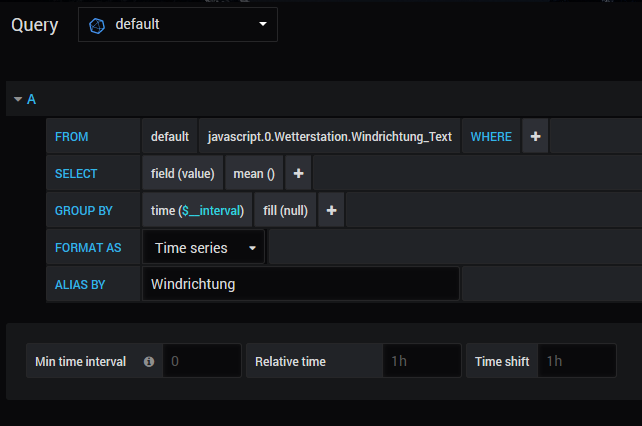Click the Windrichtung_Text measurement segment

pos(330,136)
